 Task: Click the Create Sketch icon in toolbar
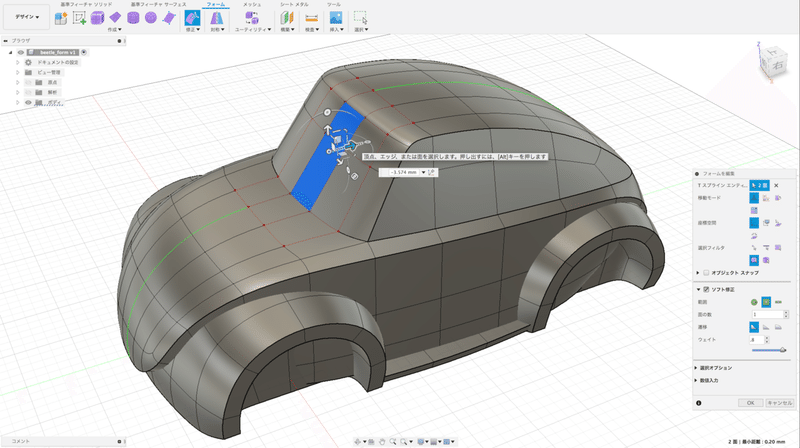(x=79, y=18)
